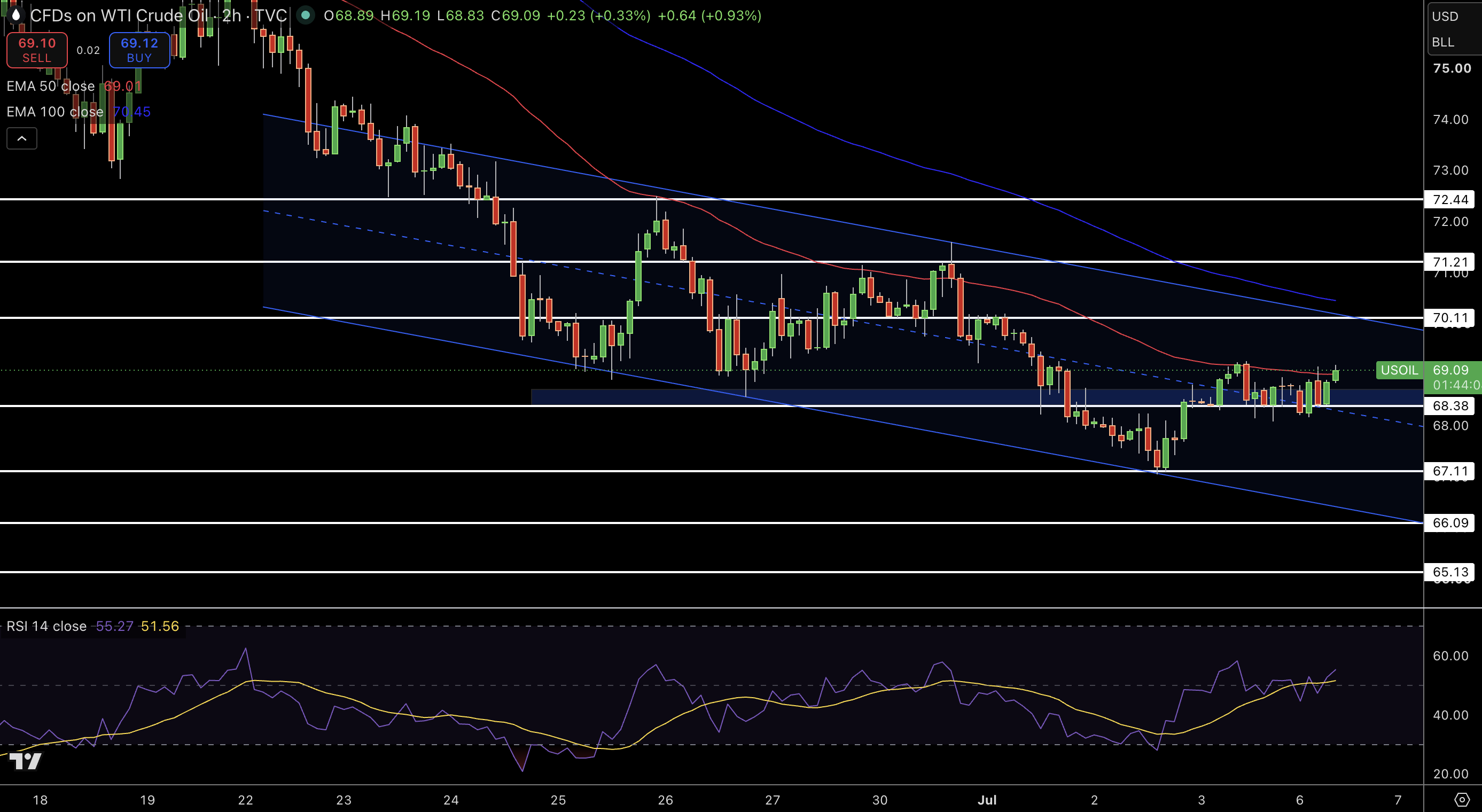Click the green USOIL last price label
The image size is (1482, 812).
[x=1399, y=370]
